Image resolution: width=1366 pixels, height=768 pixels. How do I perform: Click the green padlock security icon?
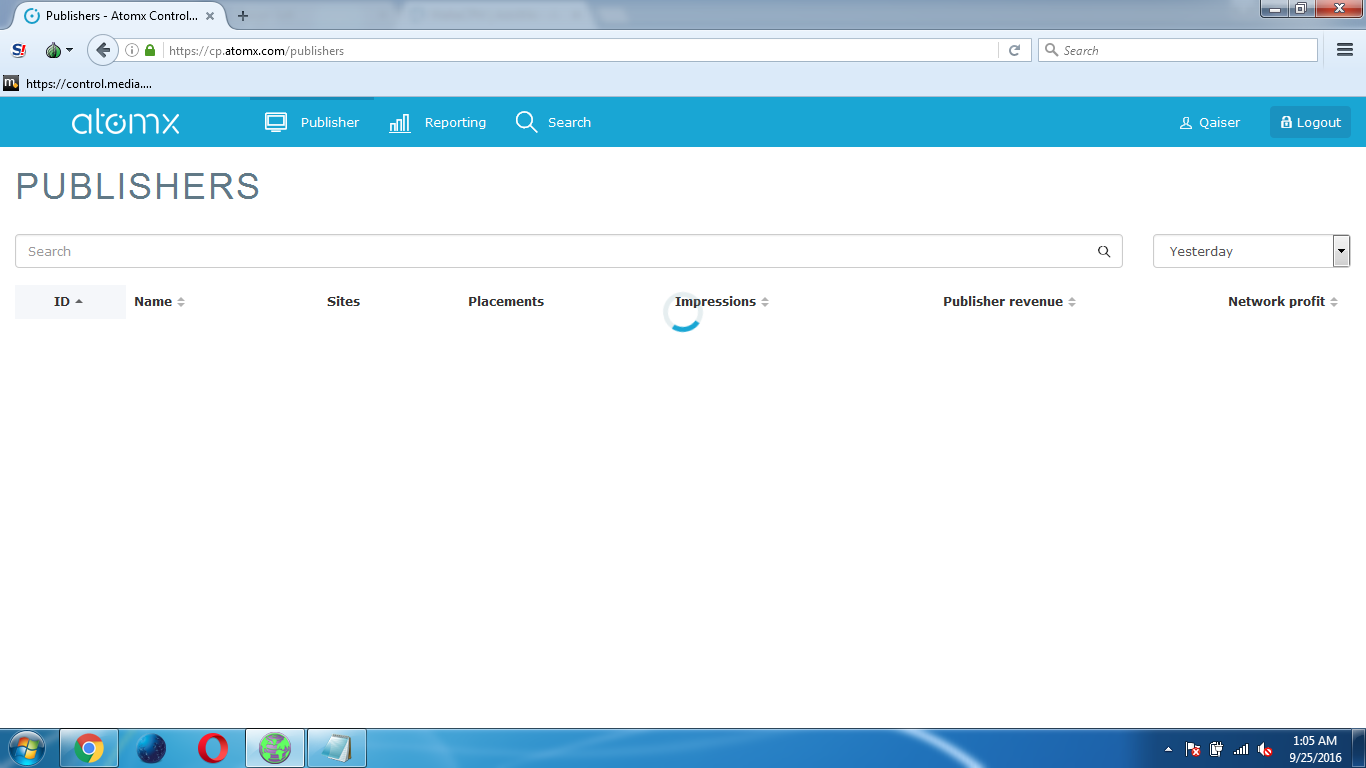coord(150,50)
